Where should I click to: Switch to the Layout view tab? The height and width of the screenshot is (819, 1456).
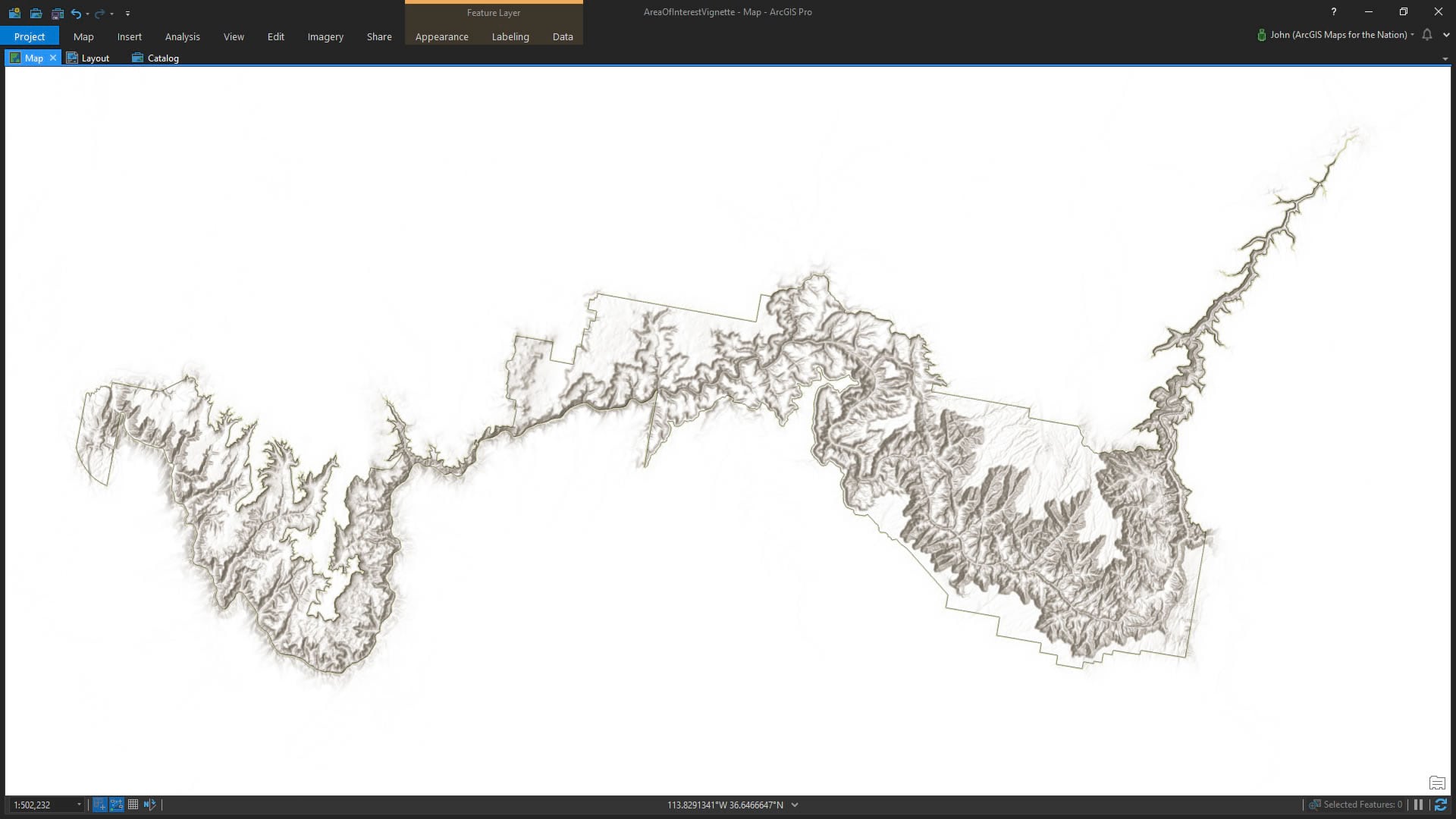[89, 58]
